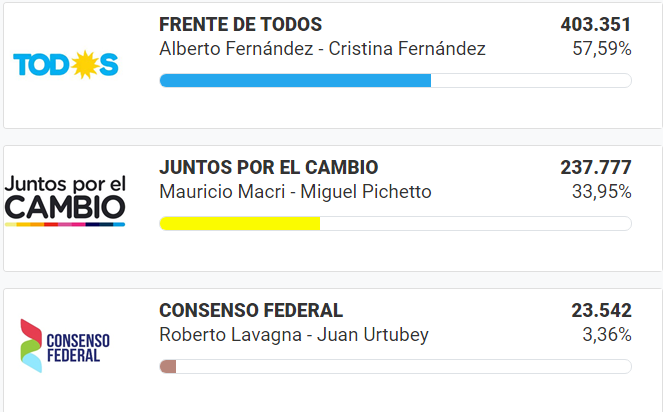Select the JUNTOS POR EL CAMBIO heading
This screenshot has width=663, height=412.
269,167
